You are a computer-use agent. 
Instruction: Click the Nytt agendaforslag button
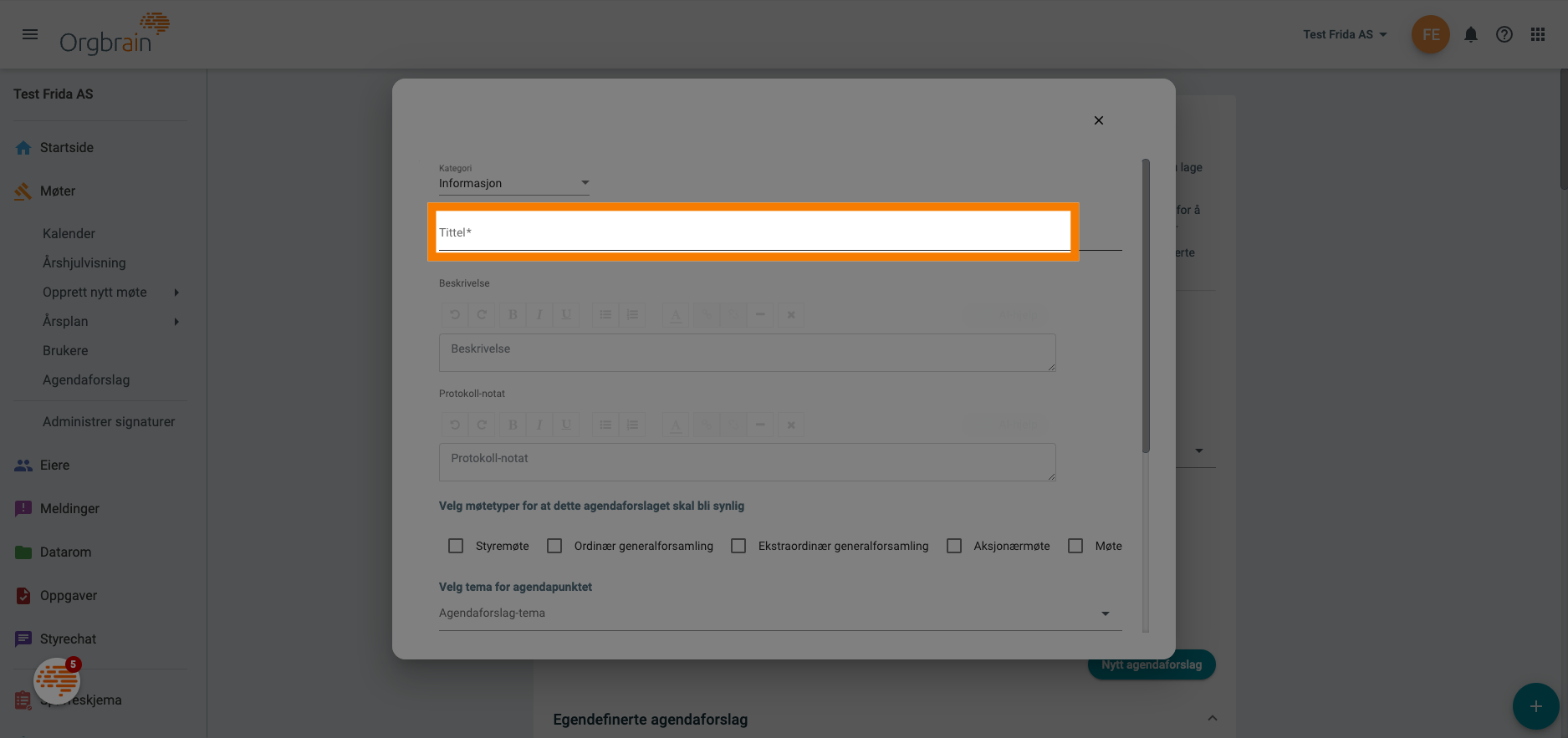pos(1152,665)
